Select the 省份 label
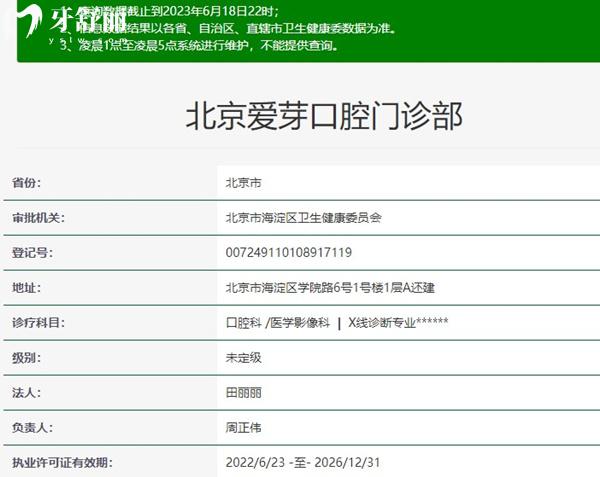 click(x=26, y=182)
